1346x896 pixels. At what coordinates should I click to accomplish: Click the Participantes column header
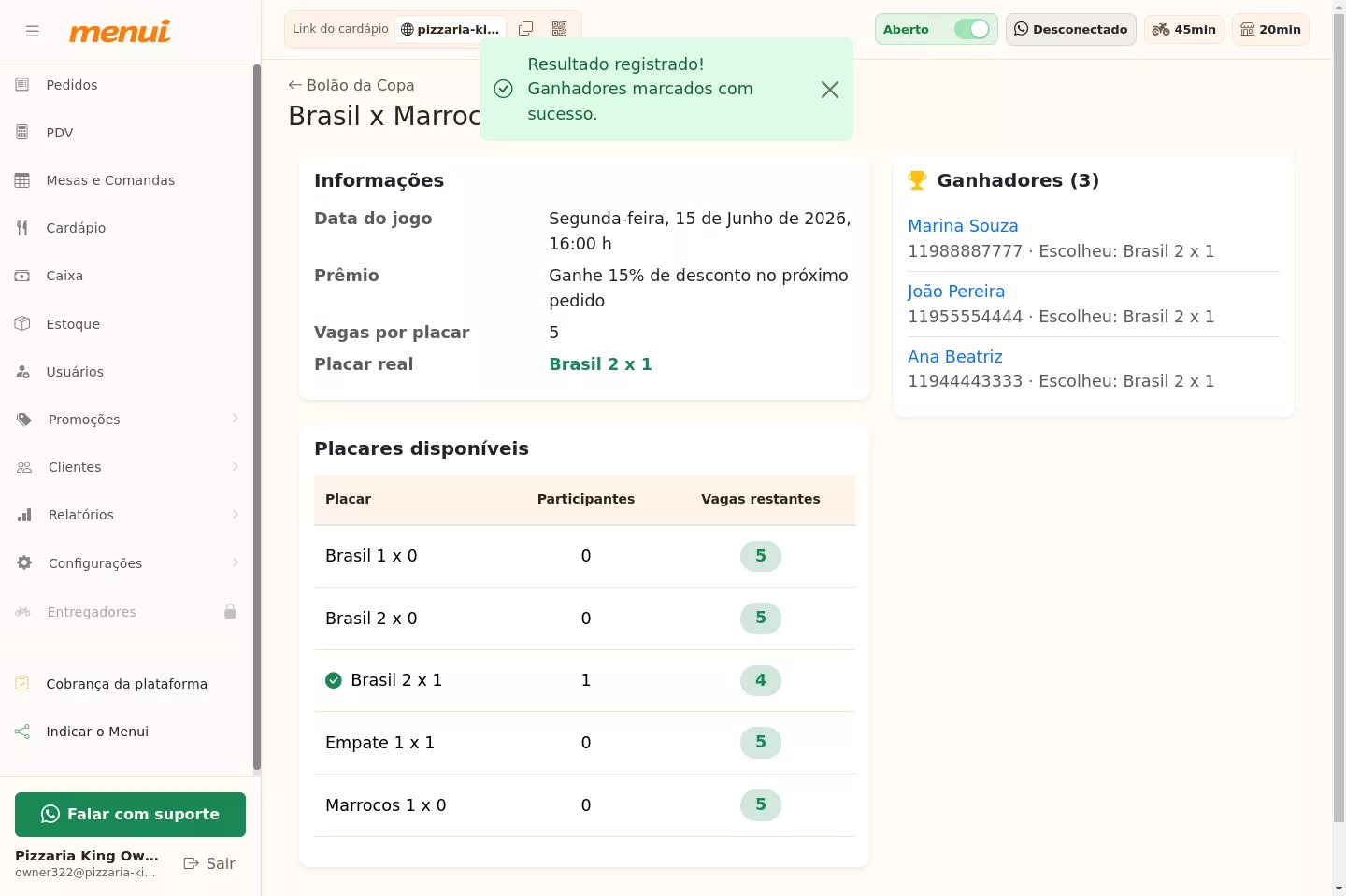point(586,499)
